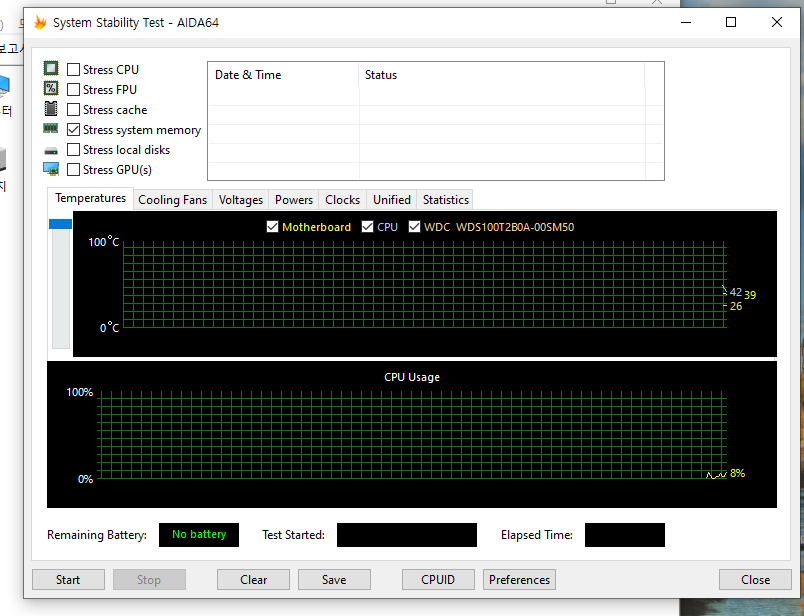
Task: Click the Clear button
Action: click(x=253, y=580)
